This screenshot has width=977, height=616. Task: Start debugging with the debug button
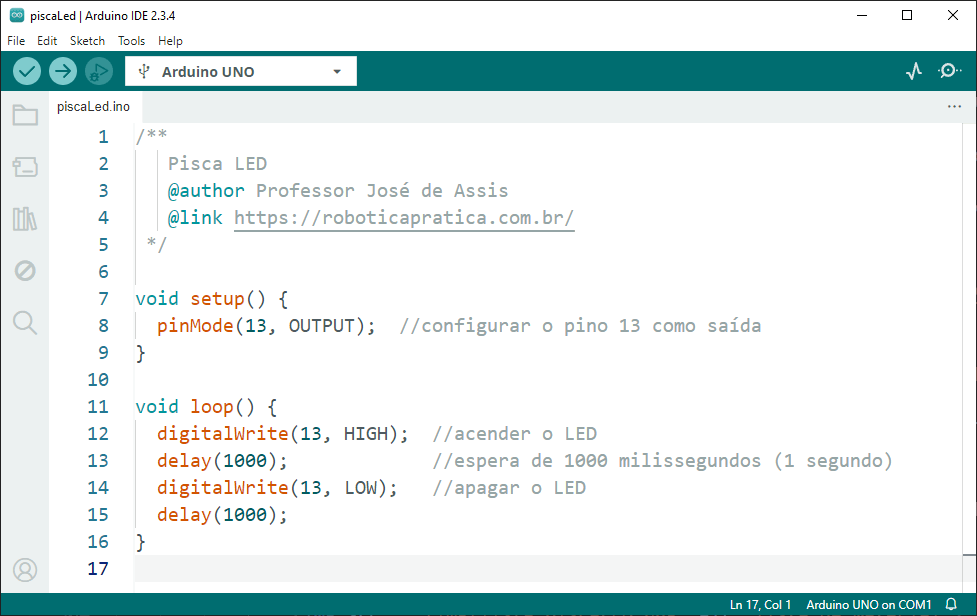coord(98,72)
